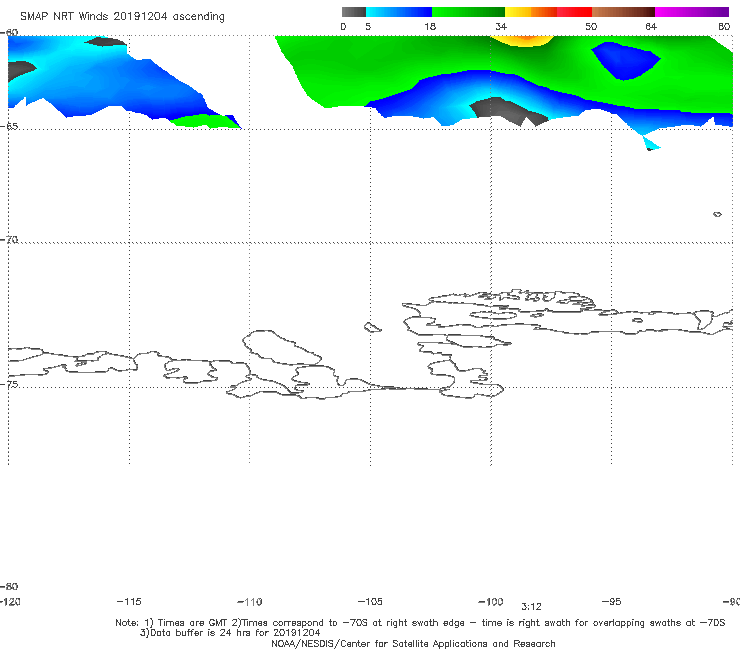Click the yellow high-wind patch at the top
The height and width of the screenshot is (650, 740).
point(525,41)
